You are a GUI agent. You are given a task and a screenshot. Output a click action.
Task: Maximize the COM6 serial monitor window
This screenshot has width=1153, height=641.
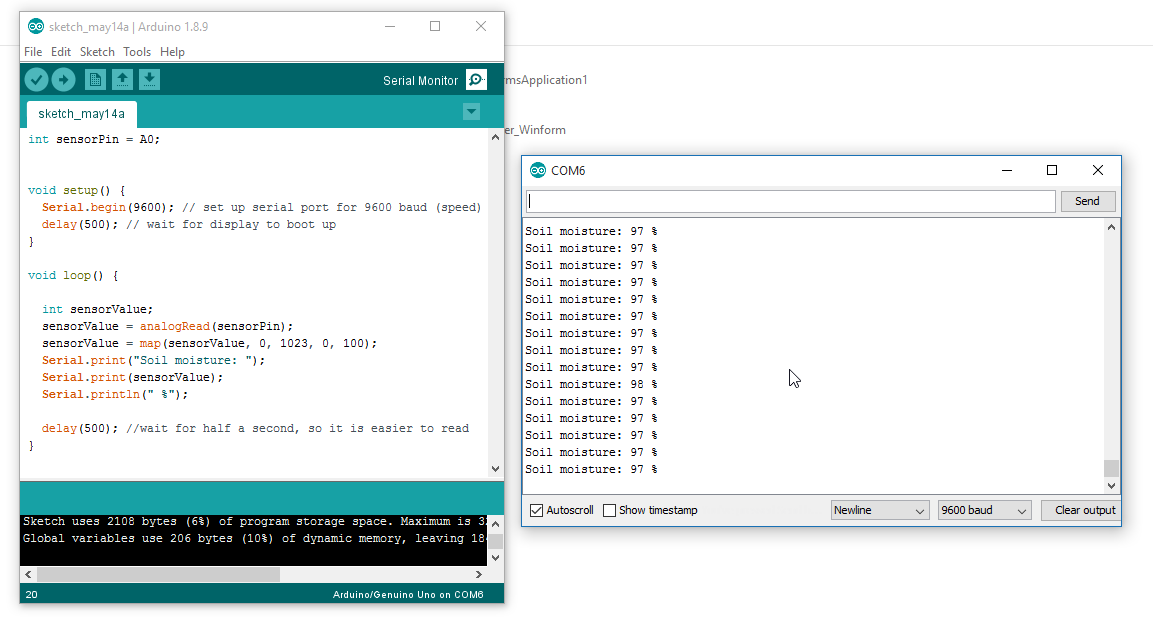click(1052, 171)
